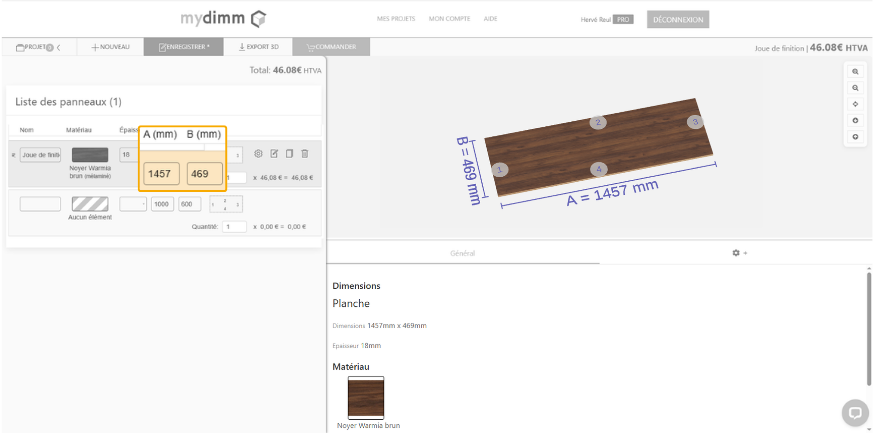Image resolution: width=873 pixels, height=433 pixels.
Task: Select edge marker 2 on the board
Action: tap(598, 122)
